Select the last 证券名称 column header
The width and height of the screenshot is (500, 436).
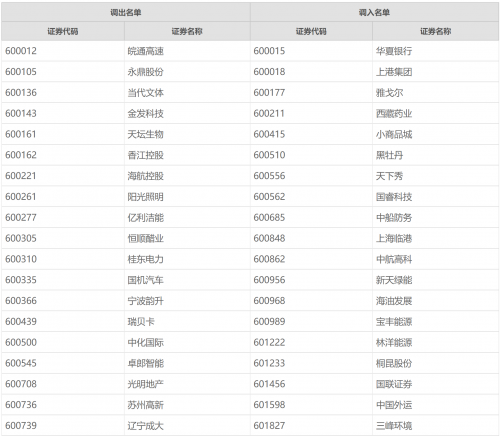[x=435, y=31]
